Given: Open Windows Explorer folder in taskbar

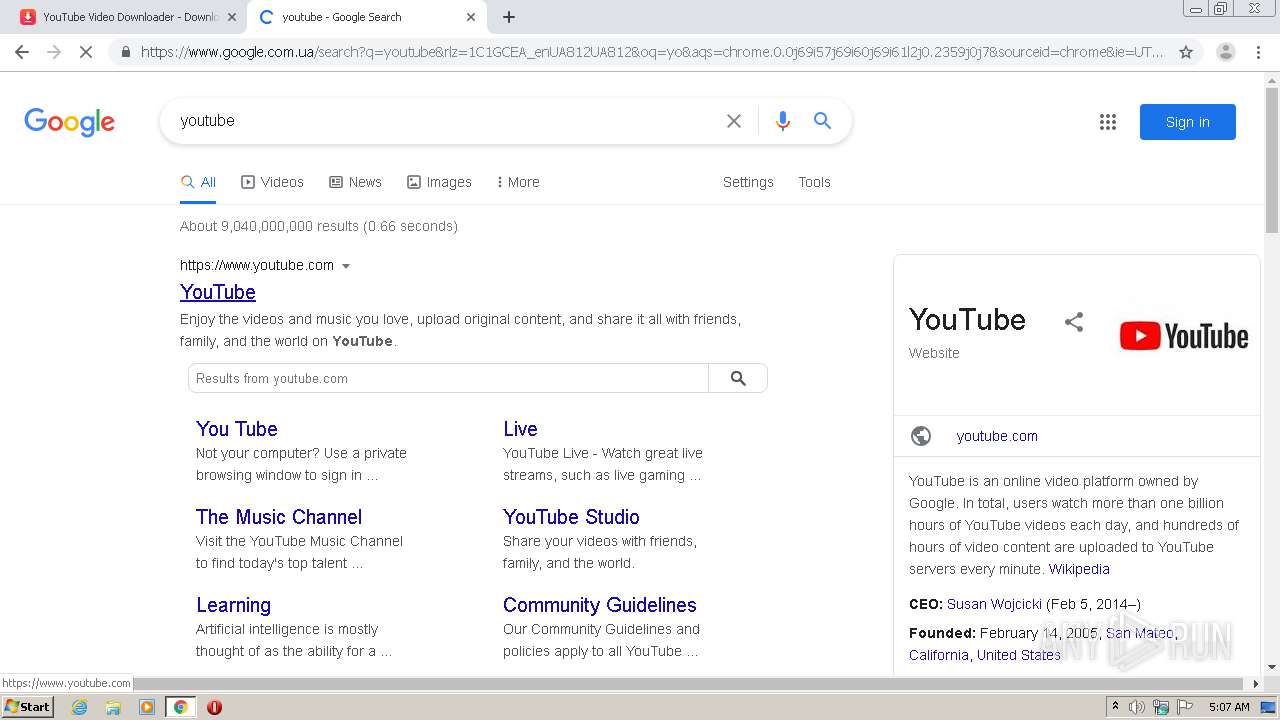Looking at the screenshot, I should pyautogui.click(x=113, y=707).
